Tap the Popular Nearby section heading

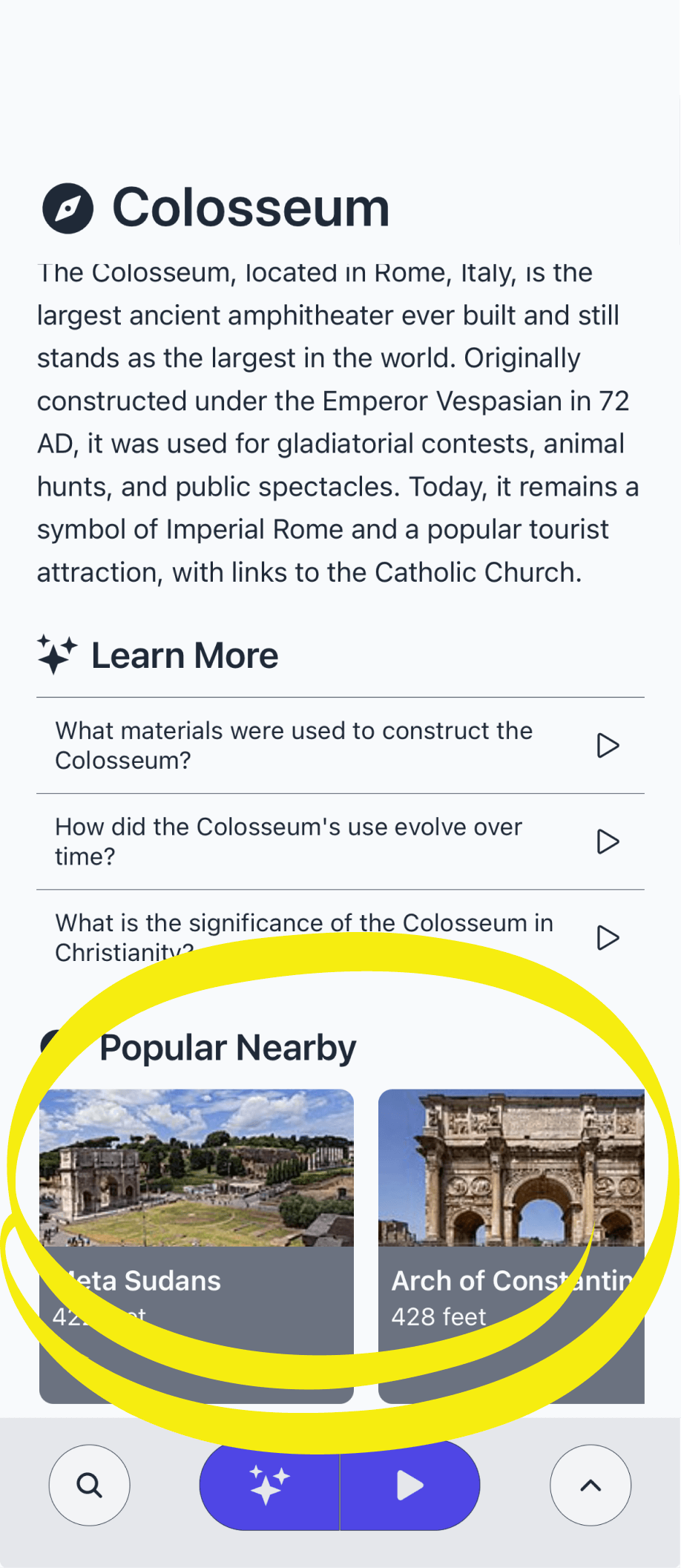(x=228, y=1048)
